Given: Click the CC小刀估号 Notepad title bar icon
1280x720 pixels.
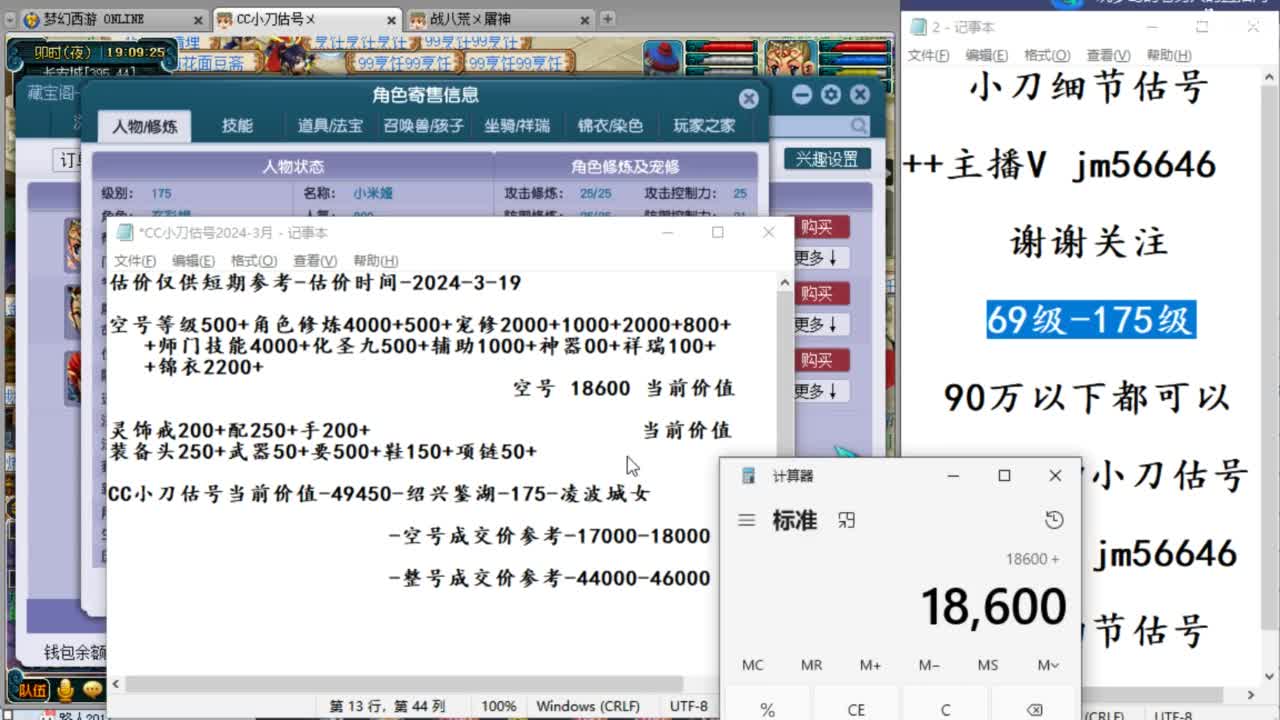Looking at the screenshot, I should tap(124, 232).
